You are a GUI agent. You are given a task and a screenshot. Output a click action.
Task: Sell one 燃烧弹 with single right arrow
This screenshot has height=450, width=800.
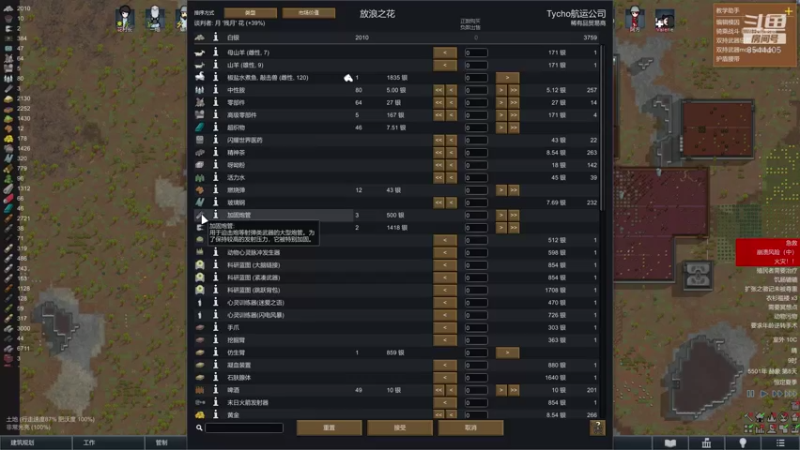[x=502, y=190]
